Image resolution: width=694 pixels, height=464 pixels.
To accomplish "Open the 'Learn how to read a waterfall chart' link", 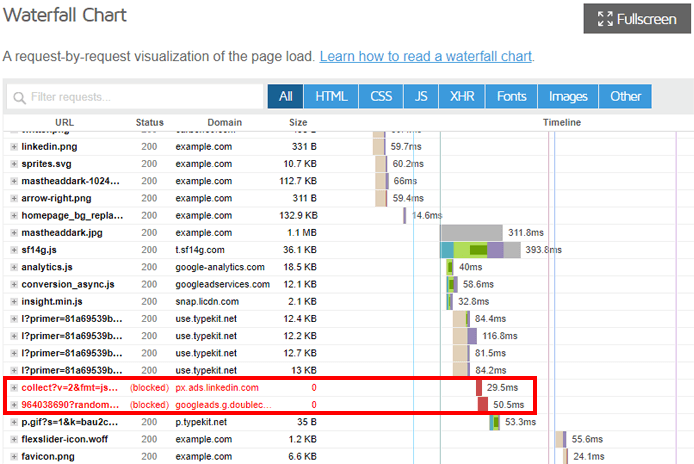I will (425, 56).
